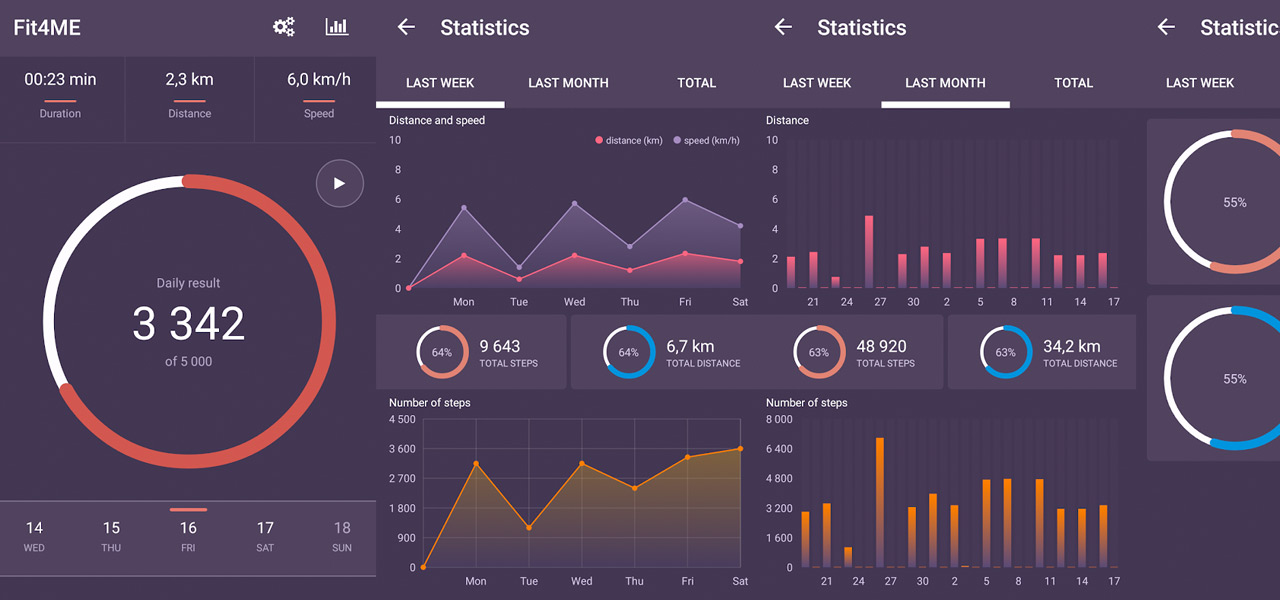Tap the tallest pink bar in Distance chart
The height and width of the screenshot is (600, 1280).
point(869,252)
